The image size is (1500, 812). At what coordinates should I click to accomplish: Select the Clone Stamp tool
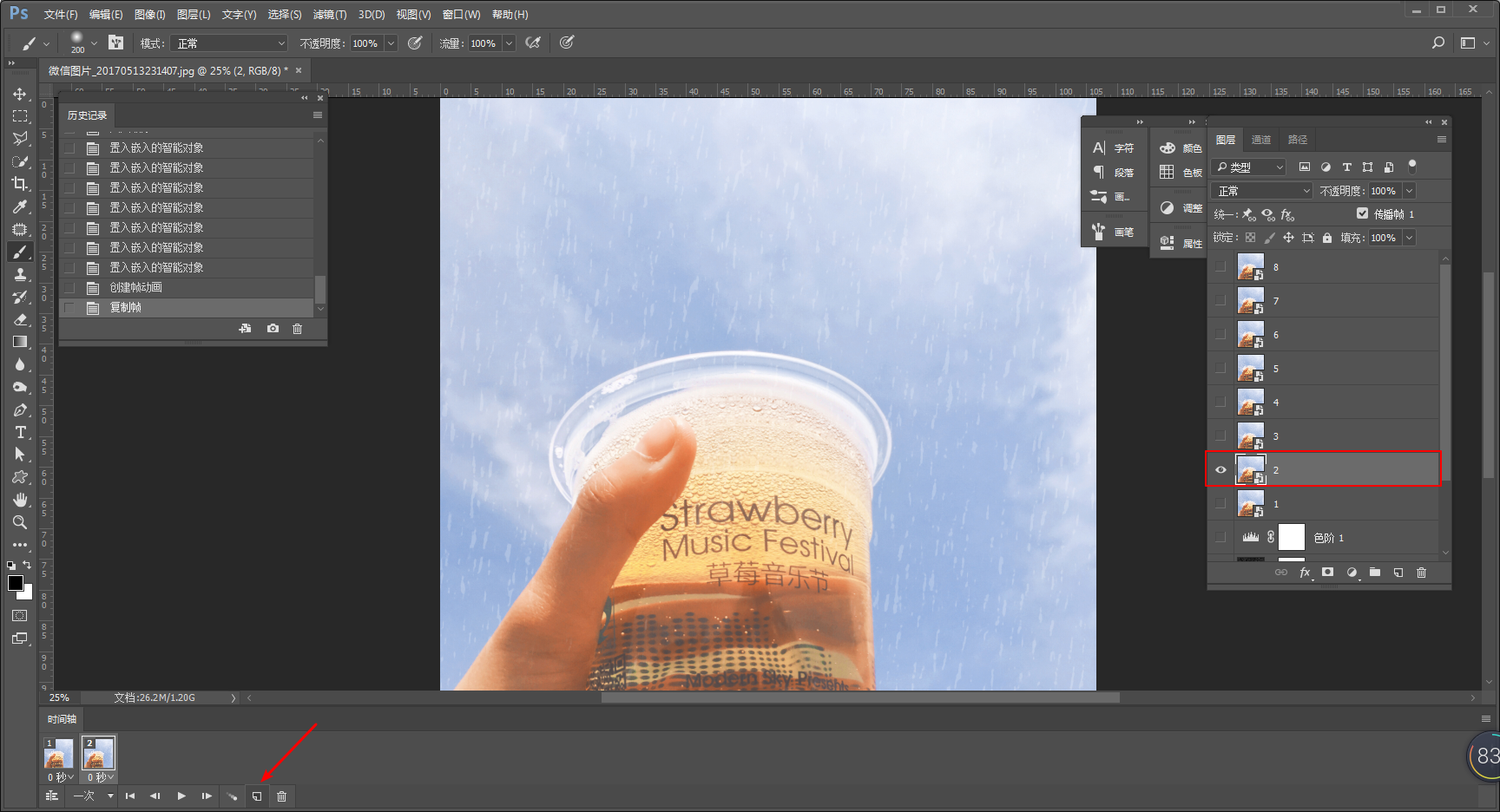tap(20, 274)
